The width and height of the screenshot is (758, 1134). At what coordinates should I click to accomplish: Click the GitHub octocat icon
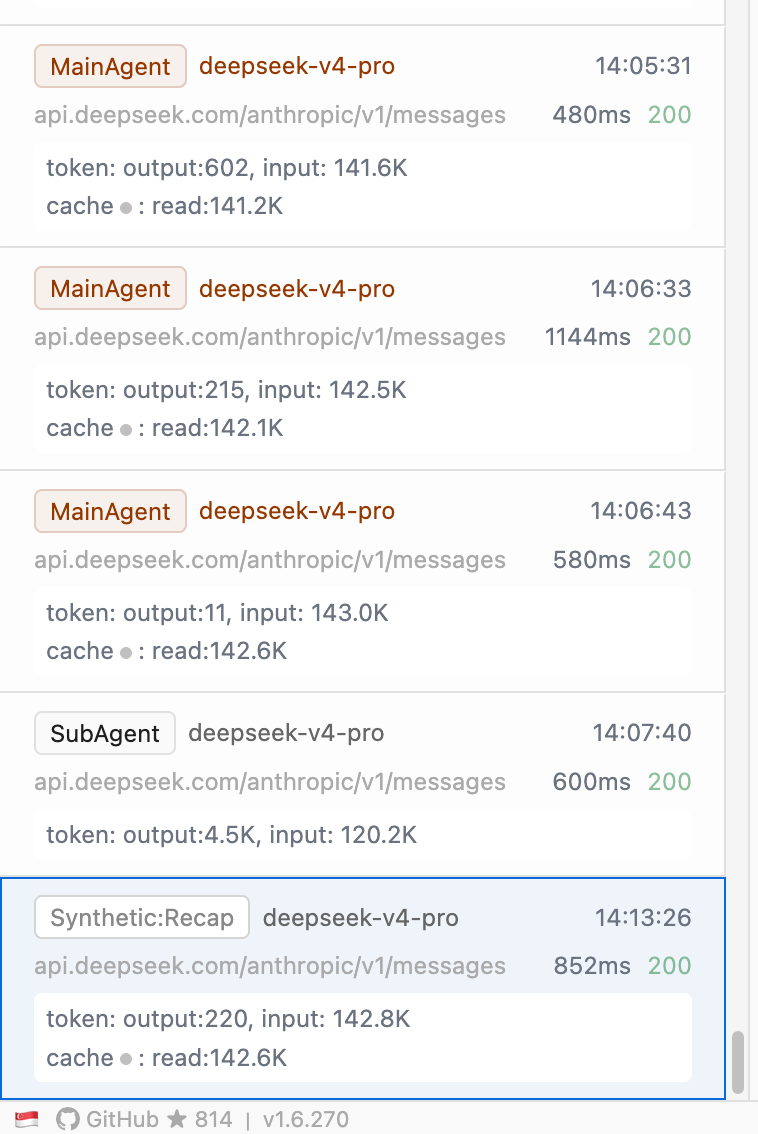point(68,1119)
